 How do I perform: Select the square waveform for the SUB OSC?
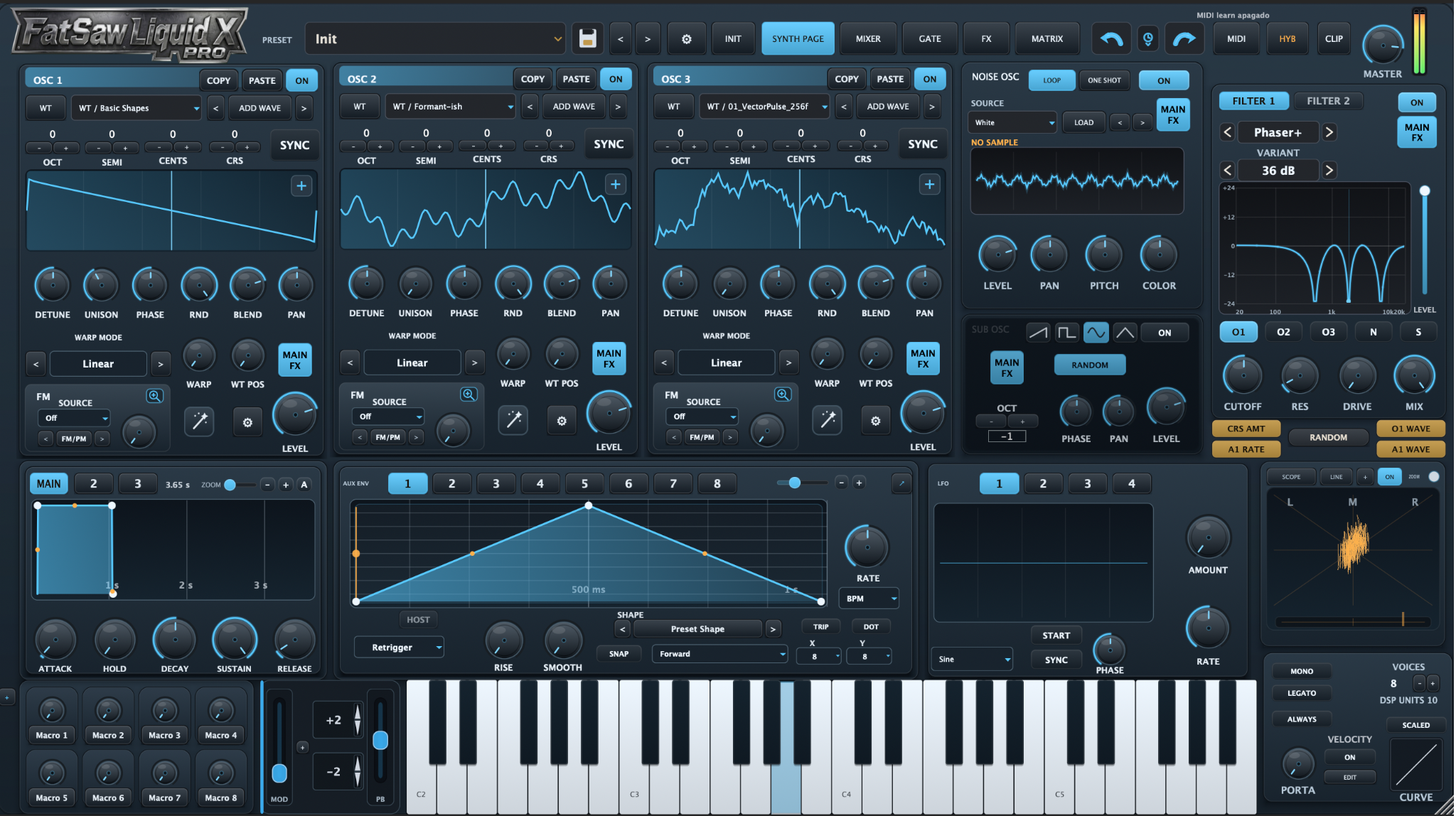(1066, 332)
